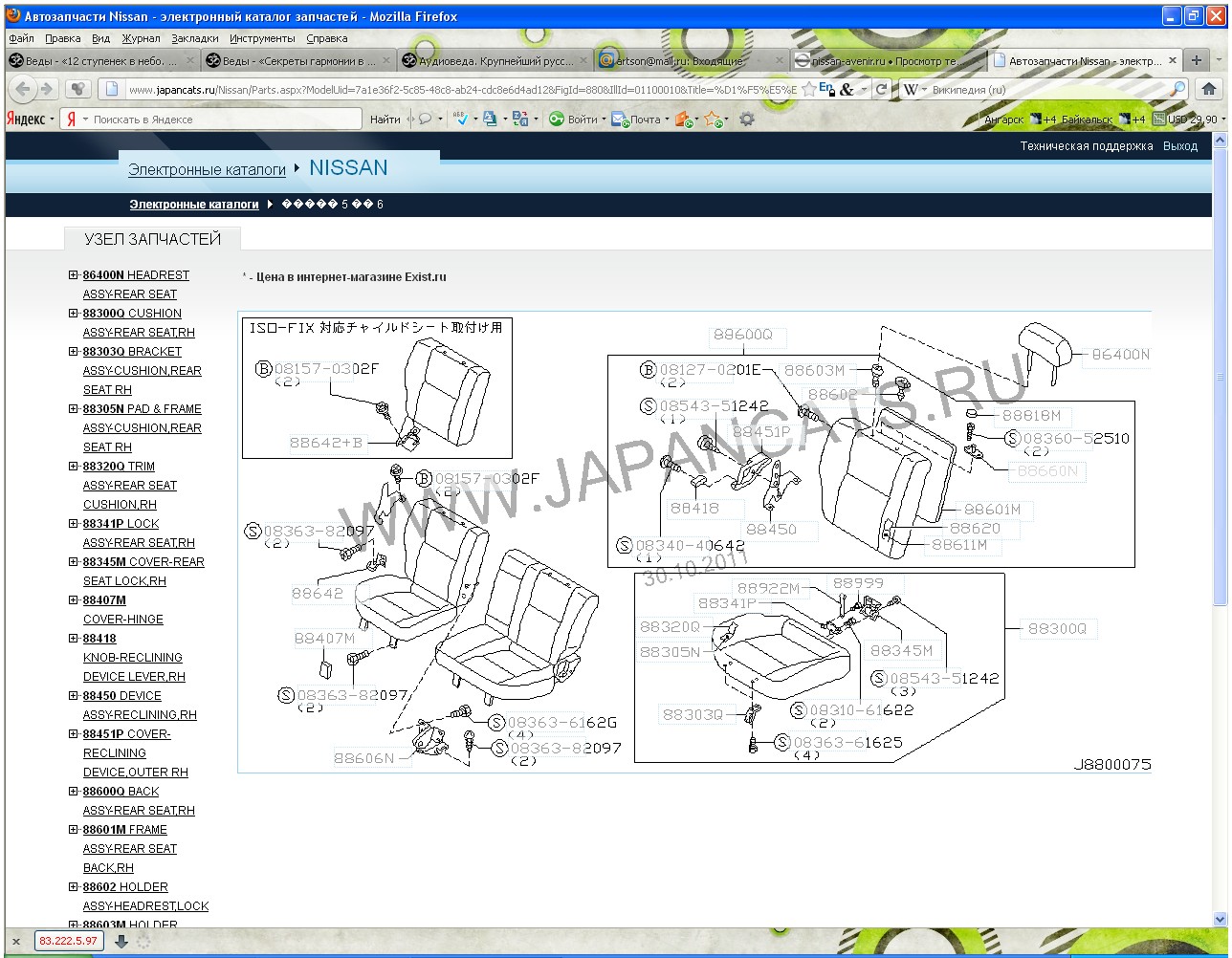Open the Yandex bar chat bubble icon

(x=426, y=120)
